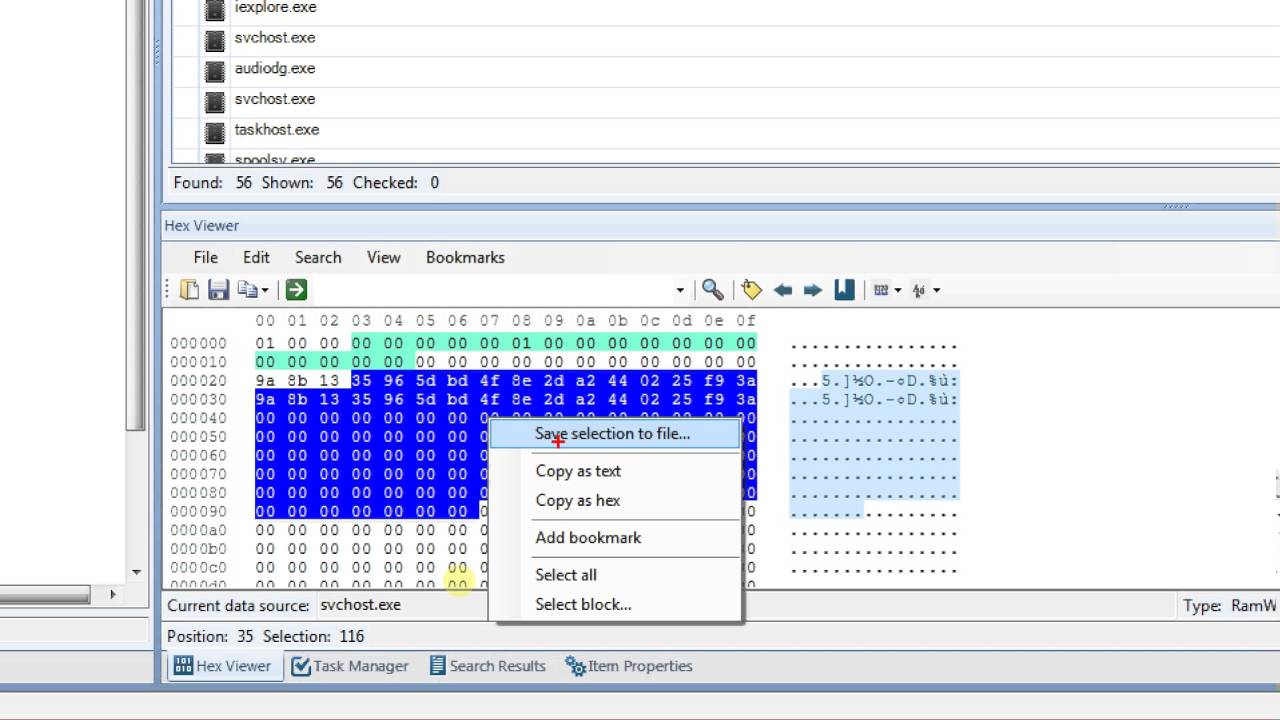
Task: Open the Search menu in Hex Viewer
Action: [318, 257]
